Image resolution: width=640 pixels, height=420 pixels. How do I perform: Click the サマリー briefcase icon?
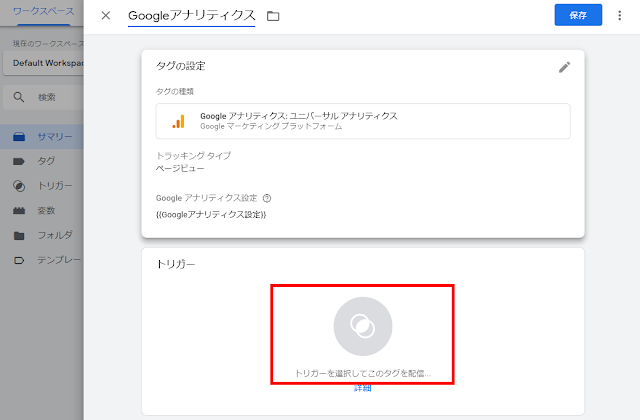tap(19, 137)
